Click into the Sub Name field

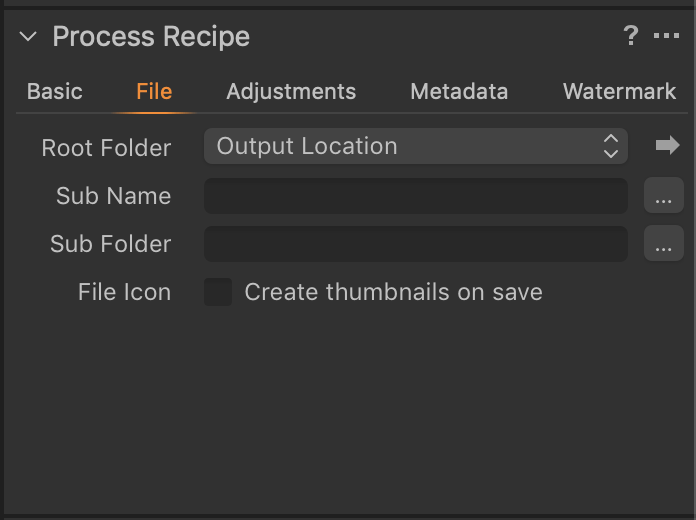[415, 196]
